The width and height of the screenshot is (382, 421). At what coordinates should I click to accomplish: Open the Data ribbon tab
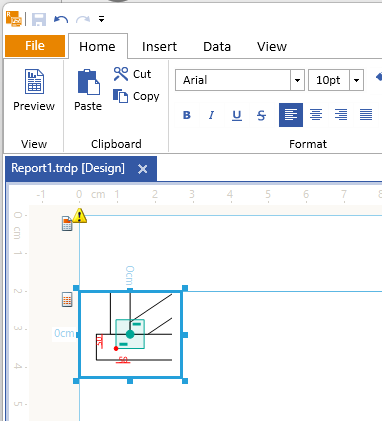click(217, 47)
